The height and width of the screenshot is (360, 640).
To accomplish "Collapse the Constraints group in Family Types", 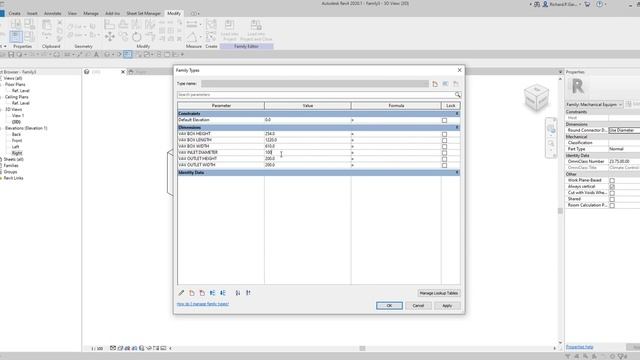I will 457,113.
